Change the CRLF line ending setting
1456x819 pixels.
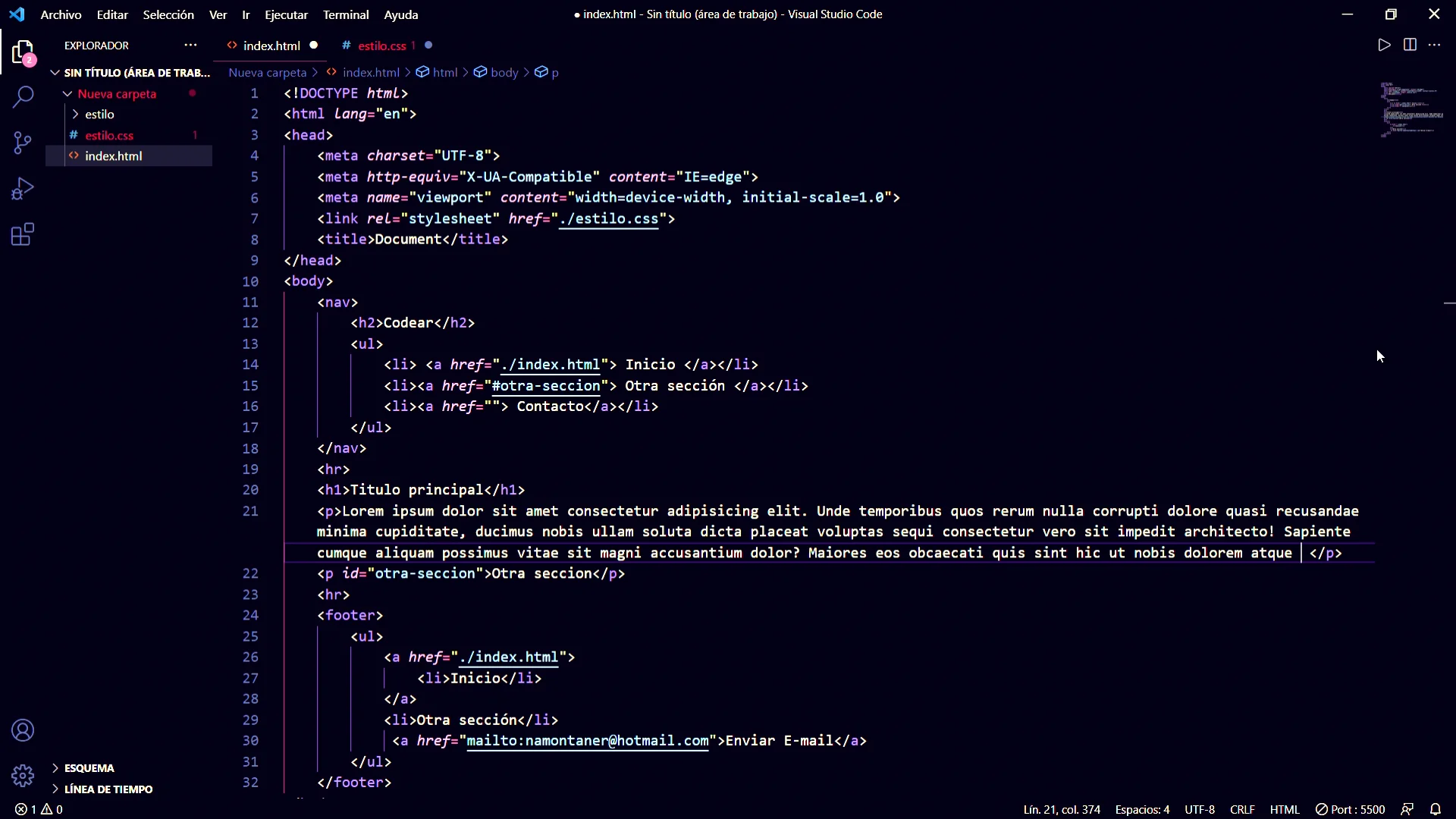(1241, 809)
